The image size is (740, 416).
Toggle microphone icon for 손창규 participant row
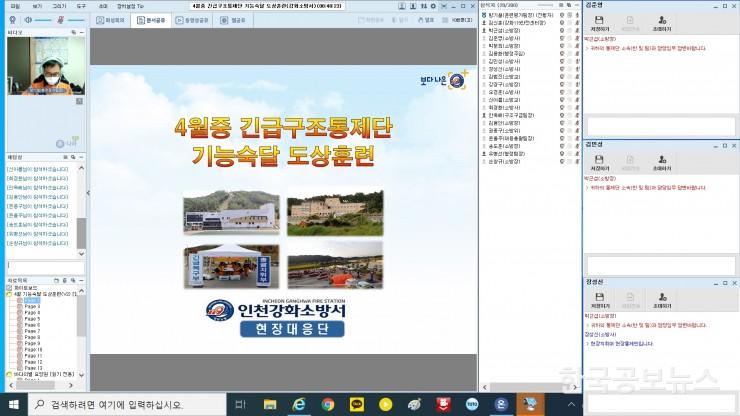(577, 161)
